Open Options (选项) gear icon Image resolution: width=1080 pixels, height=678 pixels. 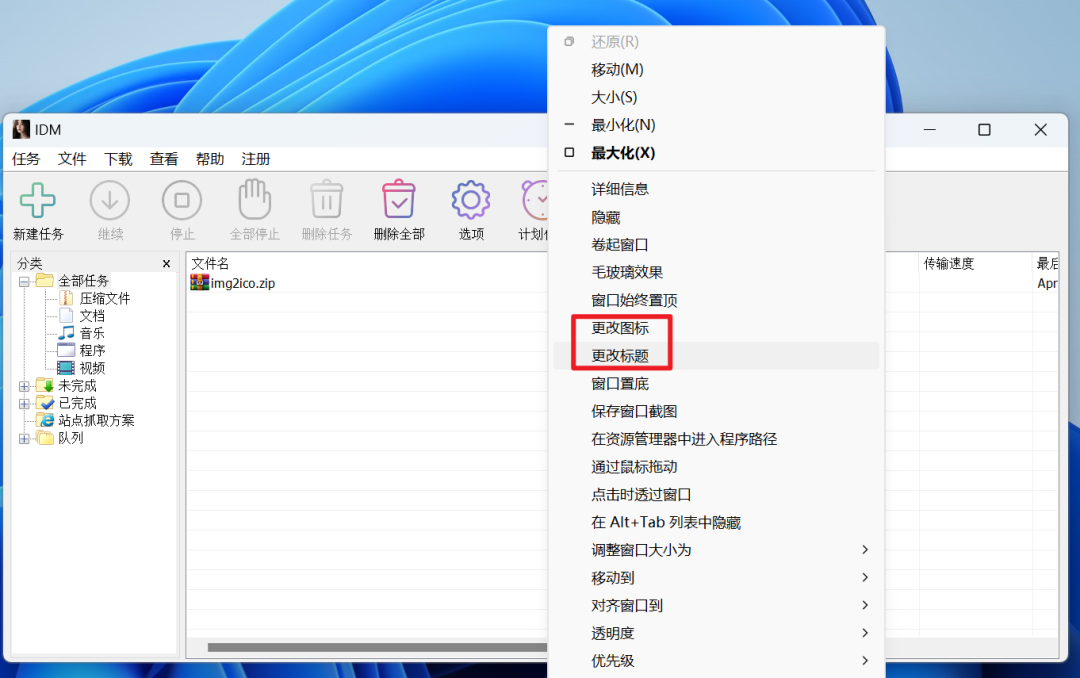click(x=471, y=201)
